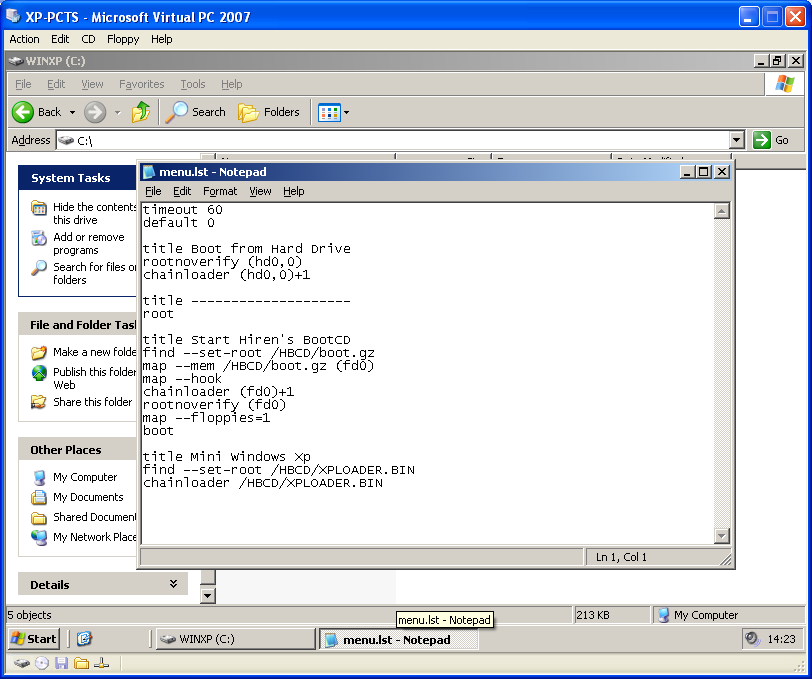Open Notepad Format menu
Screen dimensions: 812x679
click(x=220, y=191)
